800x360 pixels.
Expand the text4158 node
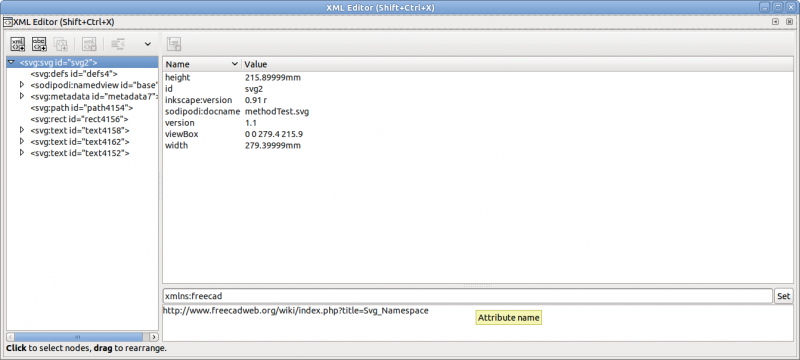pos(22,130)
